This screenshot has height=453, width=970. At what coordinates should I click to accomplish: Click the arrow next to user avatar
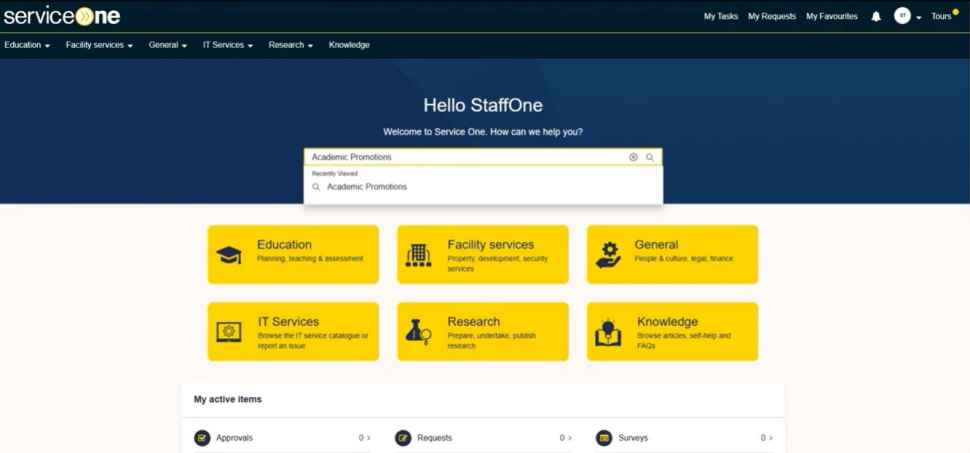coord(919,17)
